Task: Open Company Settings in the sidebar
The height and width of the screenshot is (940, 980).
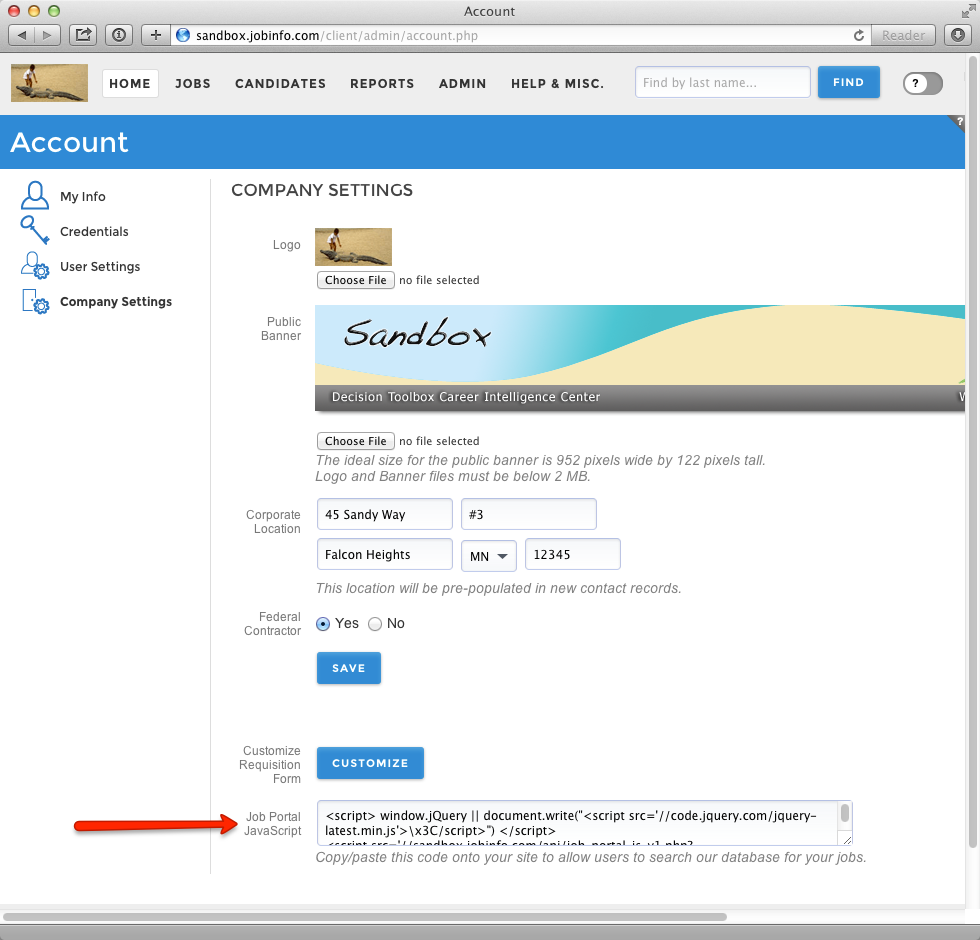Action: (116, 301)
